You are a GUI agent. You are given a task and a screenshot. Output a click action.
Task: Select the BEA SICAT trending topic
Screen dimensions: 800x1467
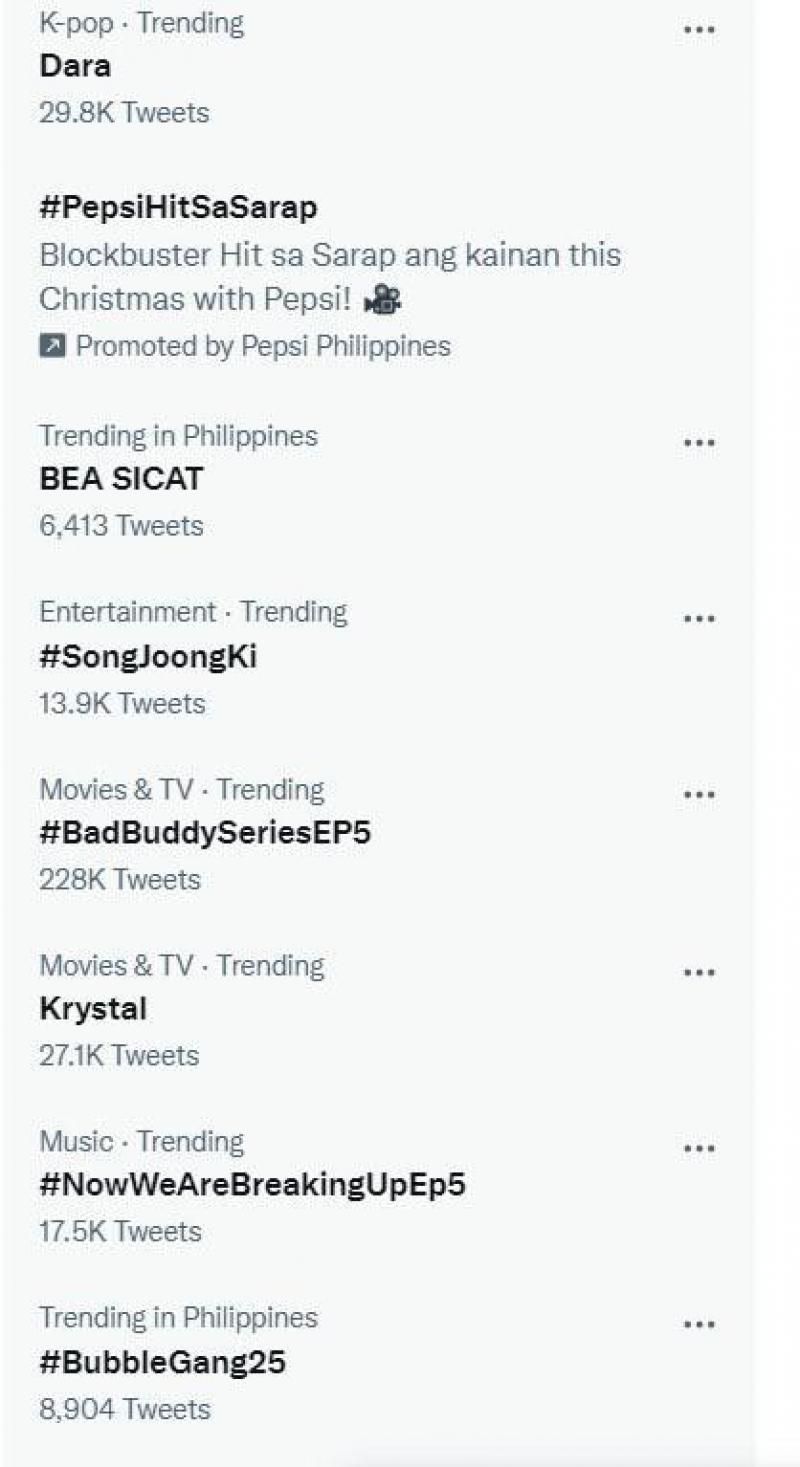(121, 479)
